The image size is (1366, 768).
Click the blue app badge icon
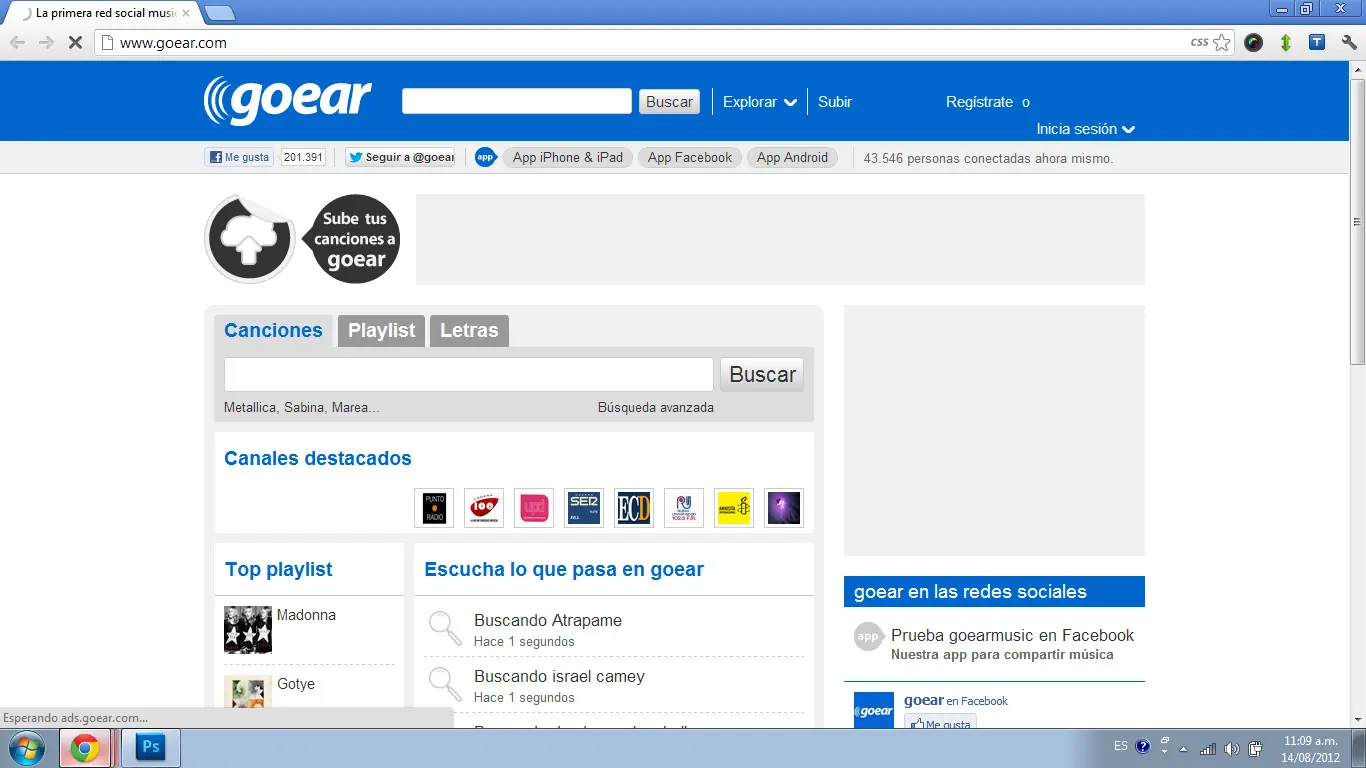pos(486,157)
